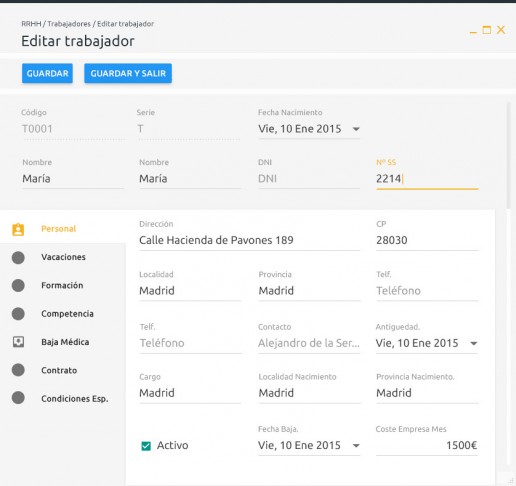
Task: Click the GUARDAR button
Action: click(47, 73)
